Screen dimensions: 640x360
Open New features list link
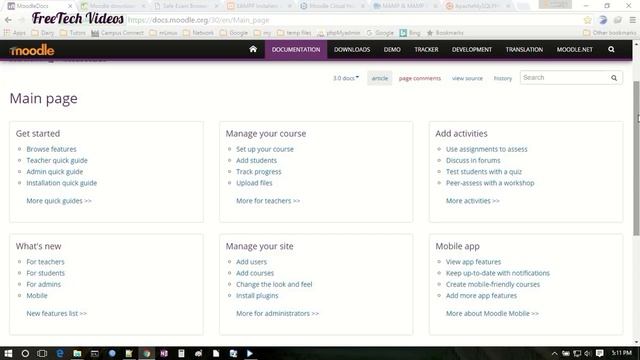[56, 313]
